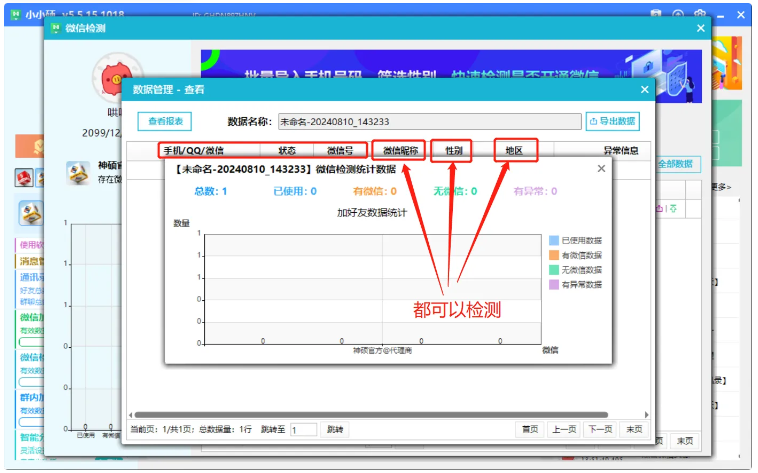758x473 pixels.
Task: Go to 上一页 in data dialog
Action: point(564,429)
